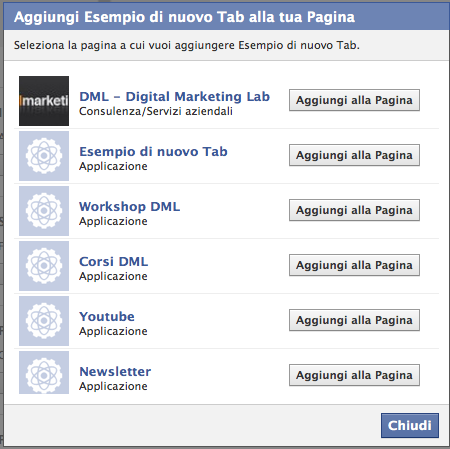Close the dialog with Chiudi button

[410, 425]
